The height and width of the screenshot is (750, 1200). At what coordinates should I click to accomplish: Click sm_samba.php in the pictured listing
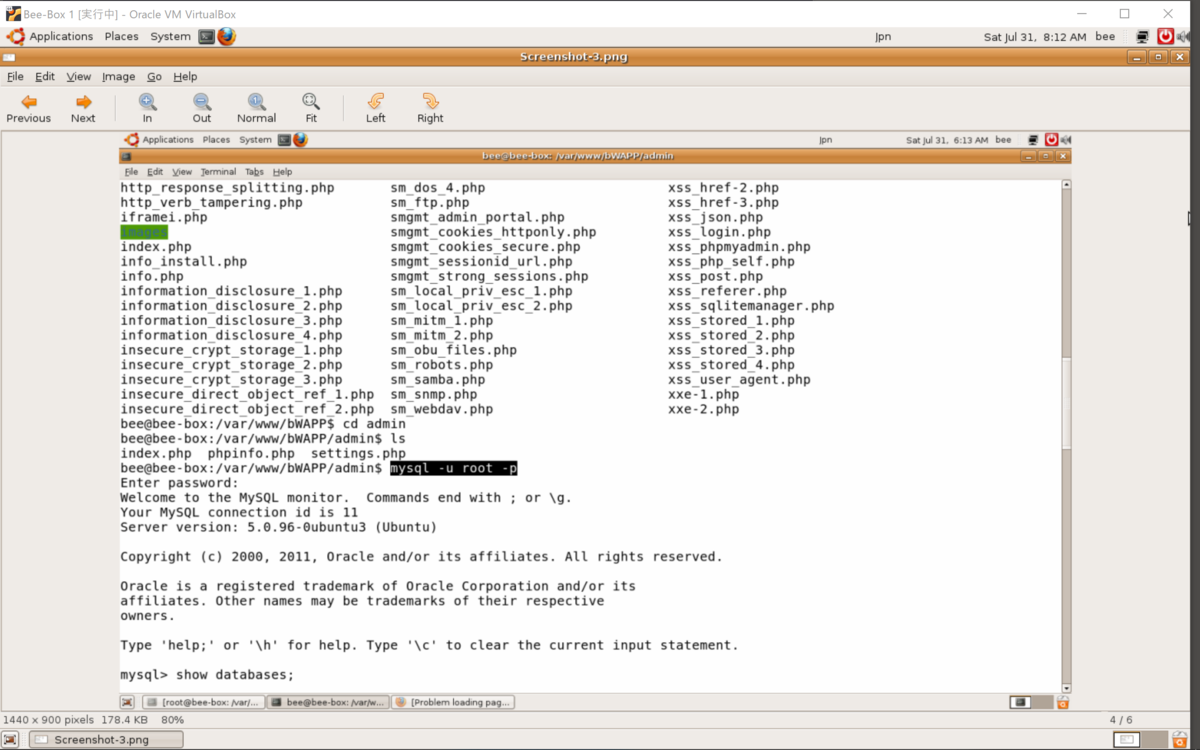coord(437,380)
